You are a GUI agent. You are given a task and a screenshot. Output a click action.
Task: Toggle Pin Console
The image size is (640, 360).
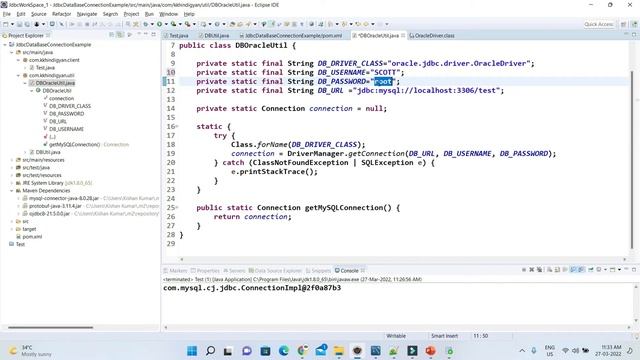[591, 270]
